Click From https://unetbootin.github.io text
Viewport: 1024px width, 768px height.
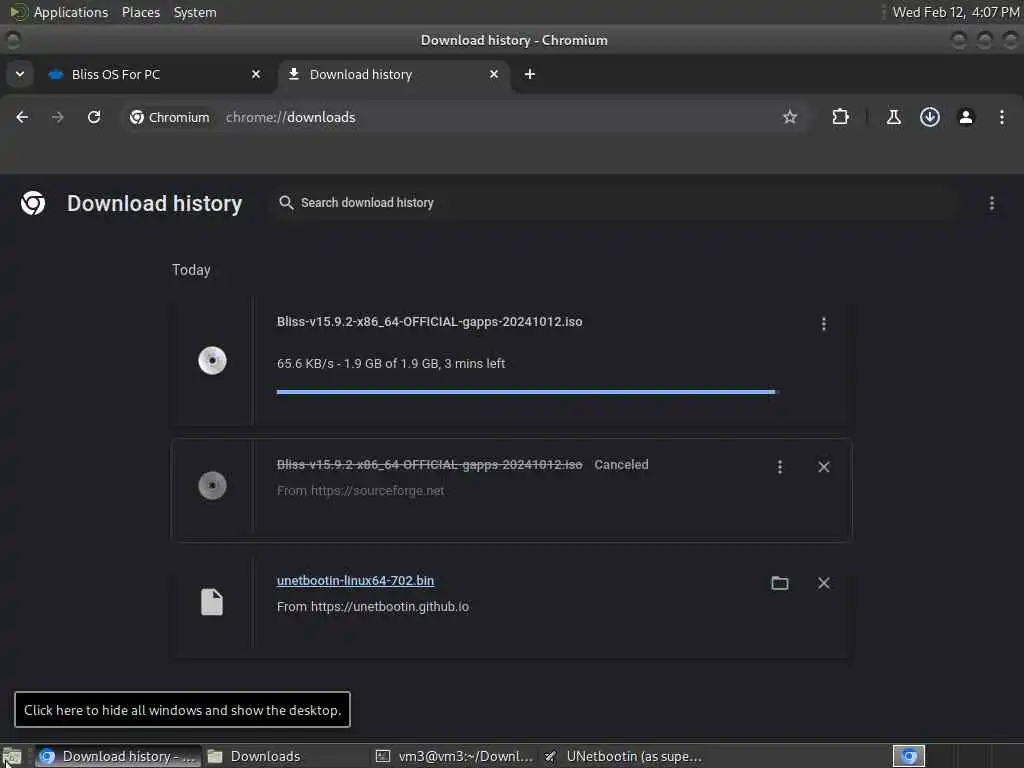pos(373,607)
